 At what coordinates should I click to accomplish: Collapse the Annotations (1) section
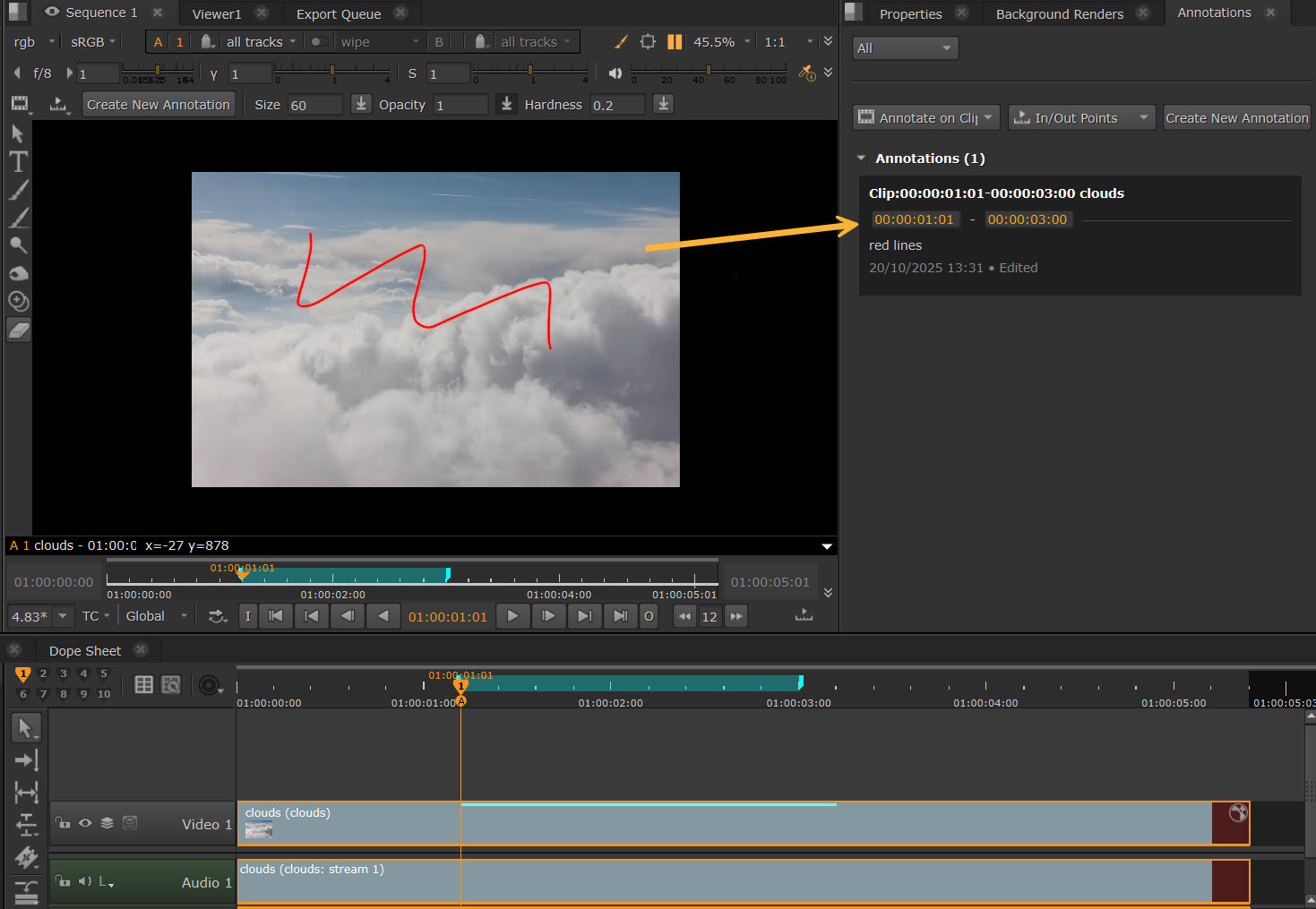point(862,159)
